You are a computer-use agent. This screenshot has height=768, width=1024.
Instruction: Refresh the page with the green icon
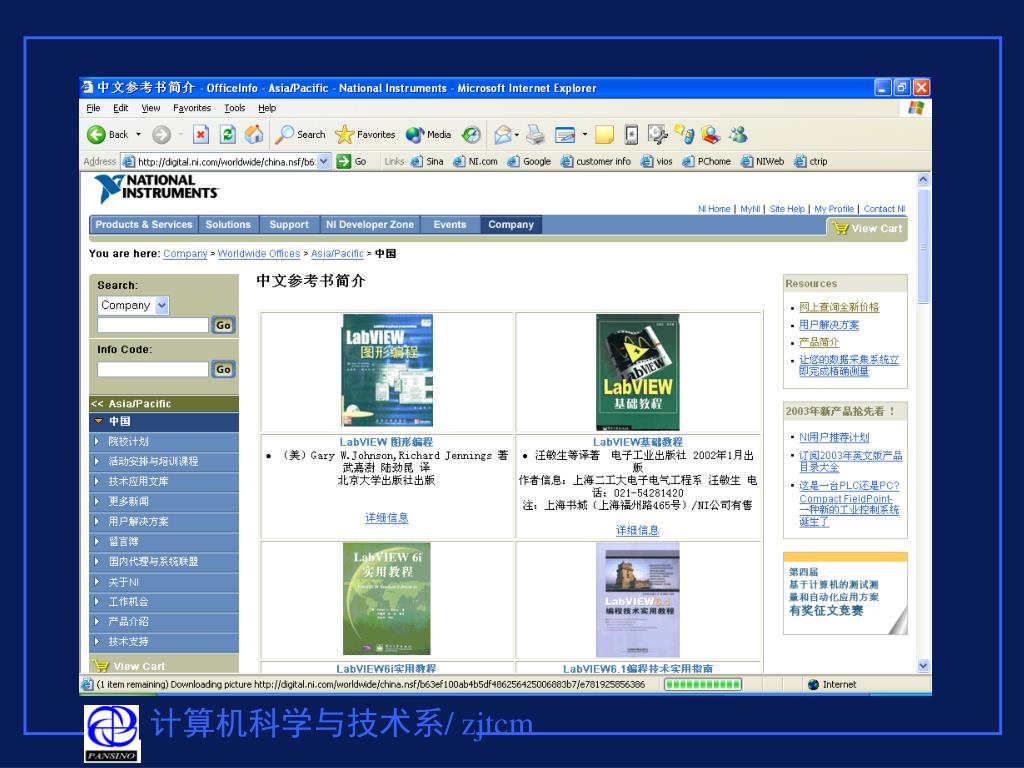227,135
